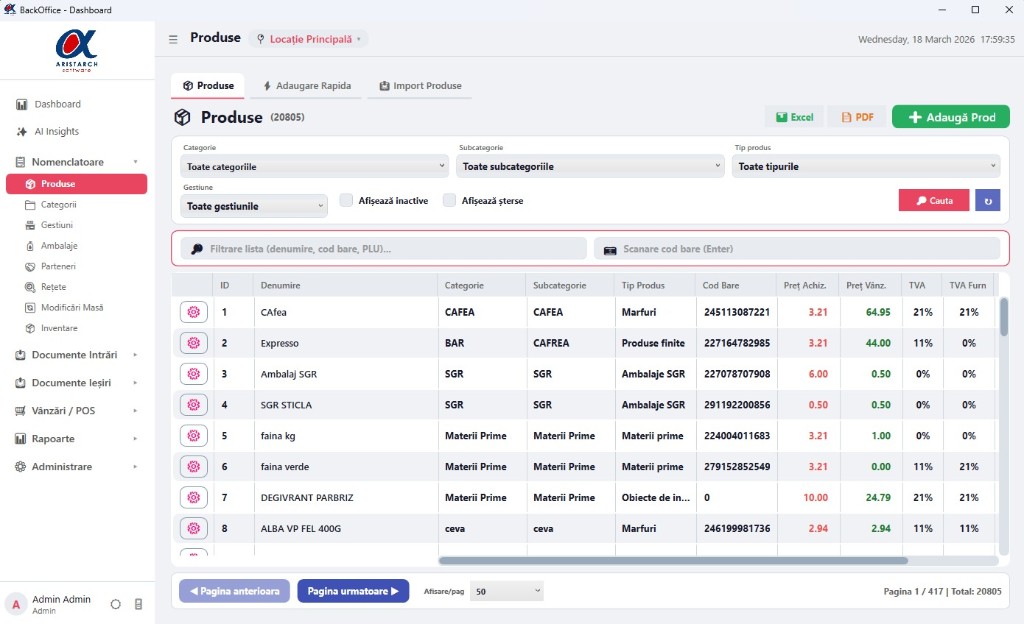Click the search key icon in filter box

pyautogui.click(x=197, y=249)
